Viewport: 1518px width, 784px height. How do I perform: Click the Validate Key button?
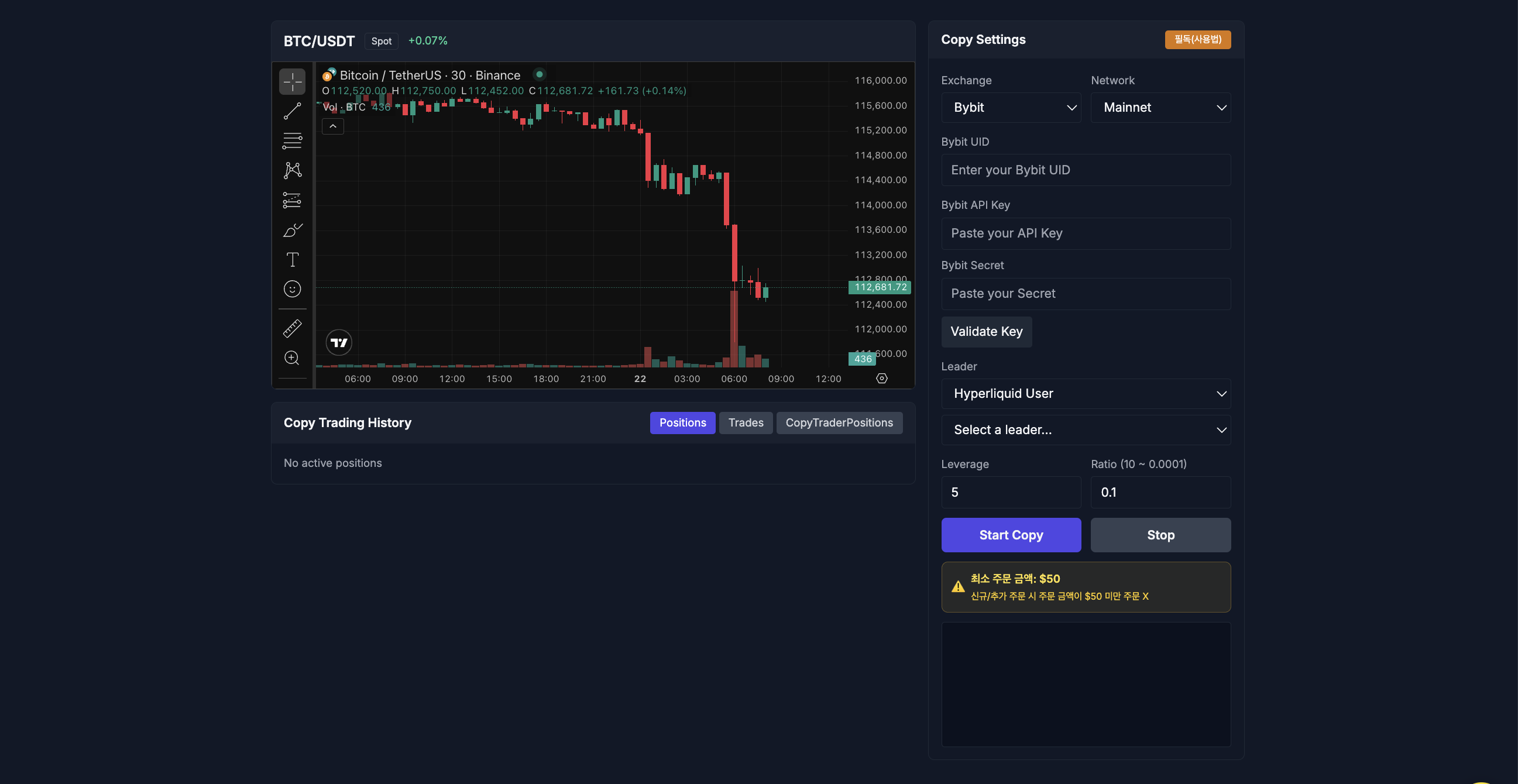click(x=986, y=332)
